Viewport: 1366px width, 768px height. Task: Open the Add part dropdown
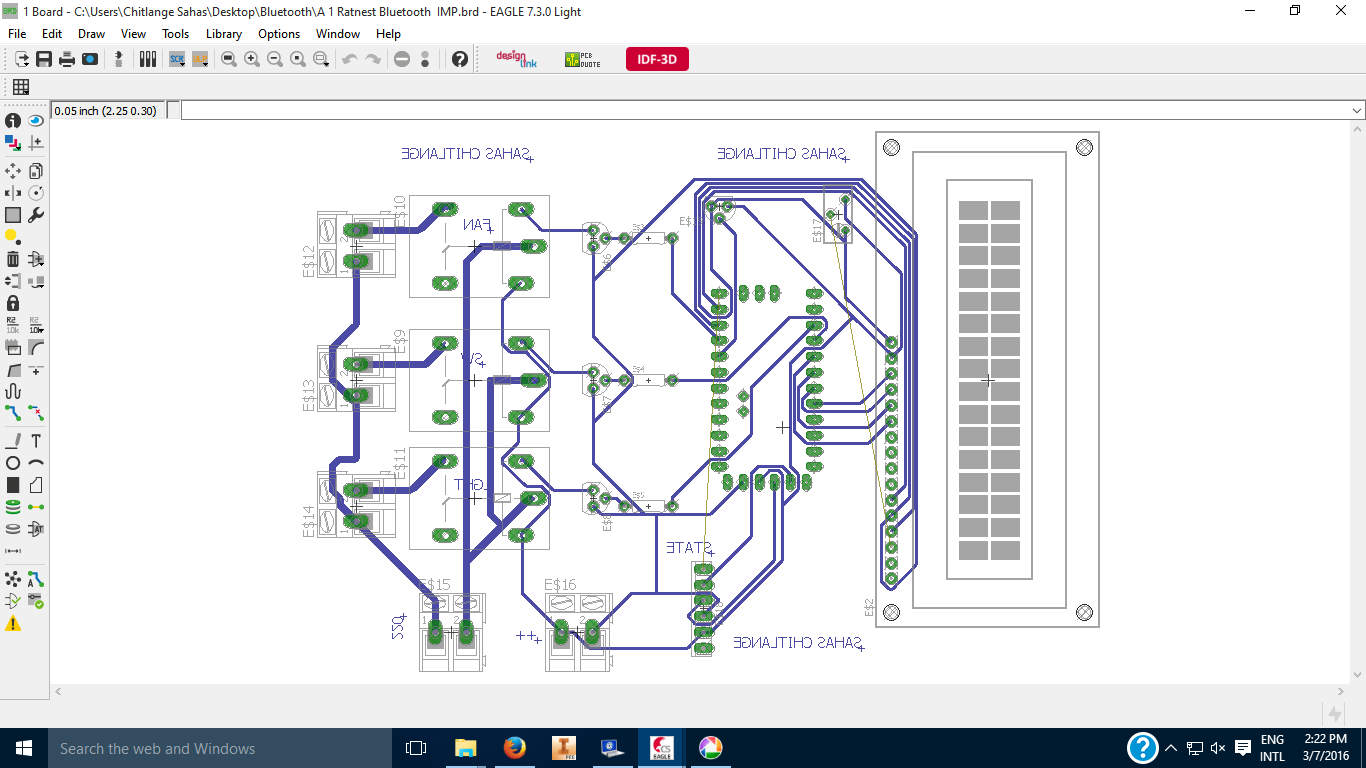(36, 259)
